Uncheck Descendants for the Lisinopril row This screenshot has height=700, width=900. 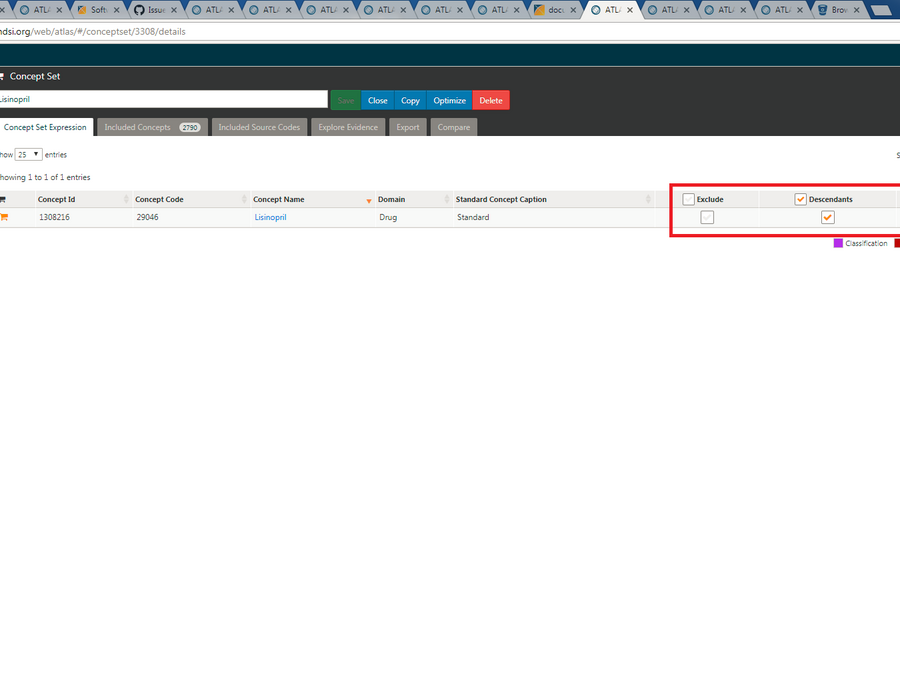828,217
